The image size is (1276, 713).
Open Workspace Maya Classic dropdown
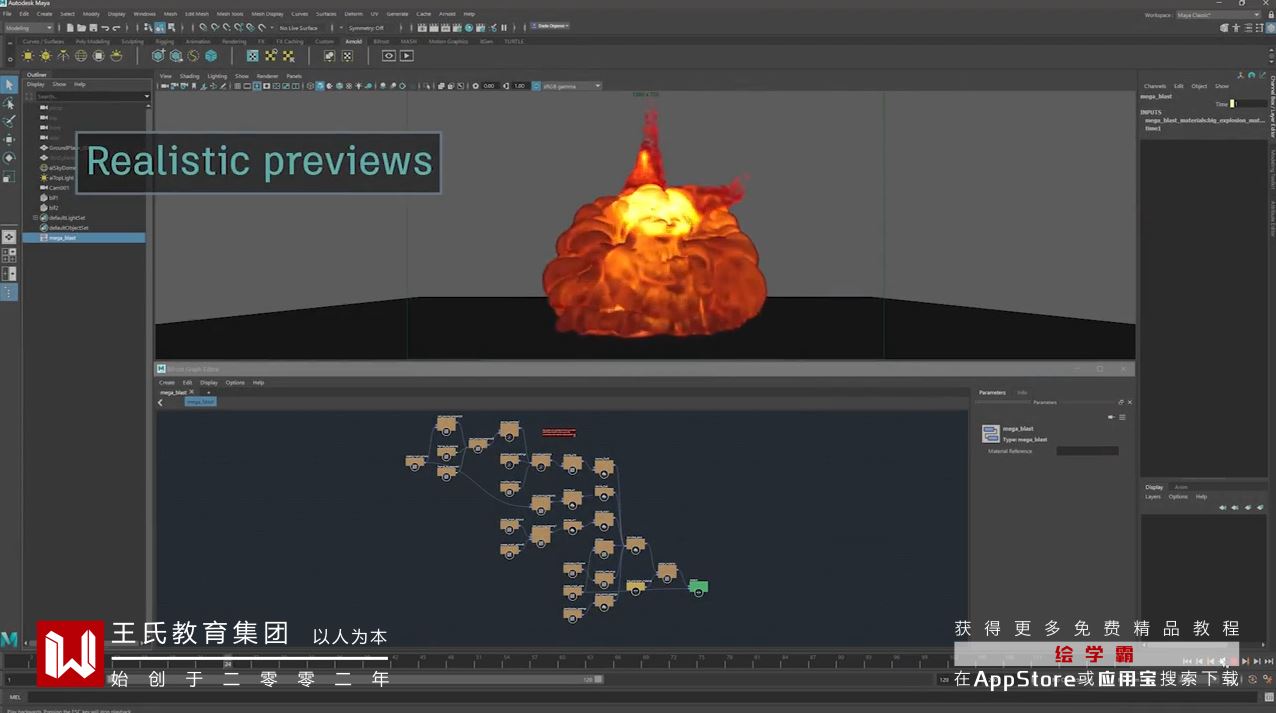coord(1218,15)
